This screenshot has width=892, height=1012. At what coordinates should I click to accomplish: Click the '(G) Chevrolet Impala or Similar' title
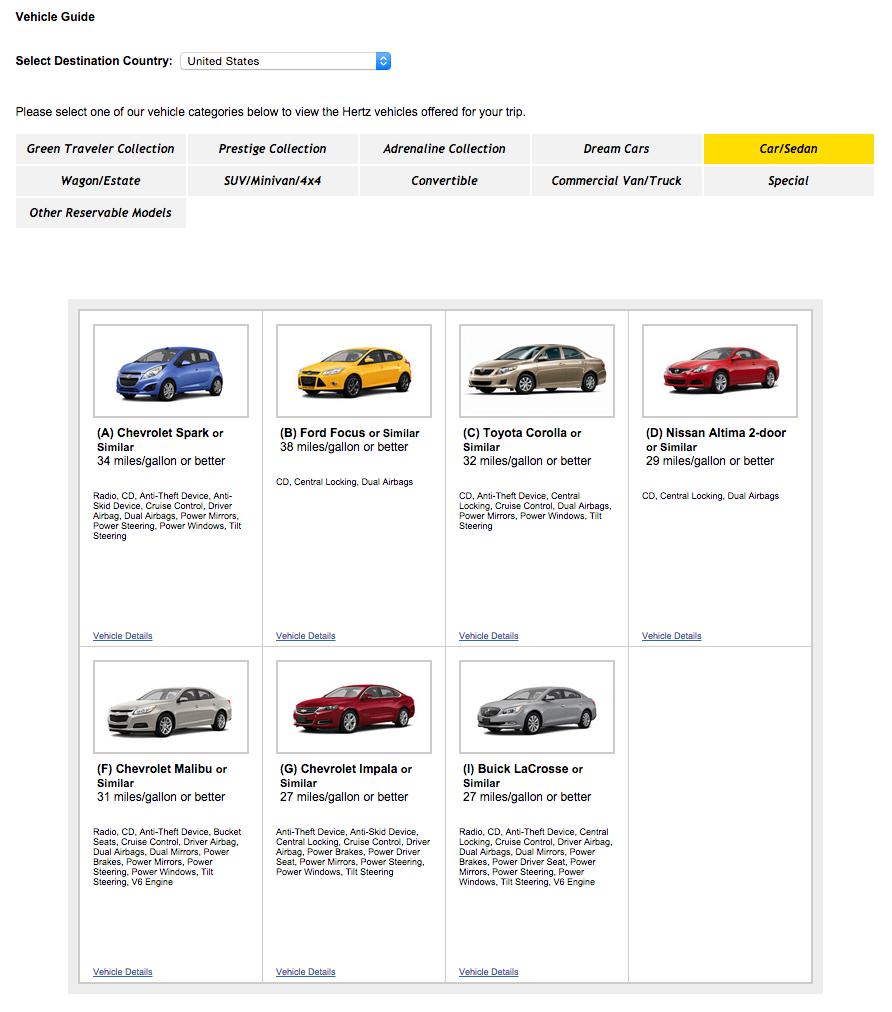346,776
